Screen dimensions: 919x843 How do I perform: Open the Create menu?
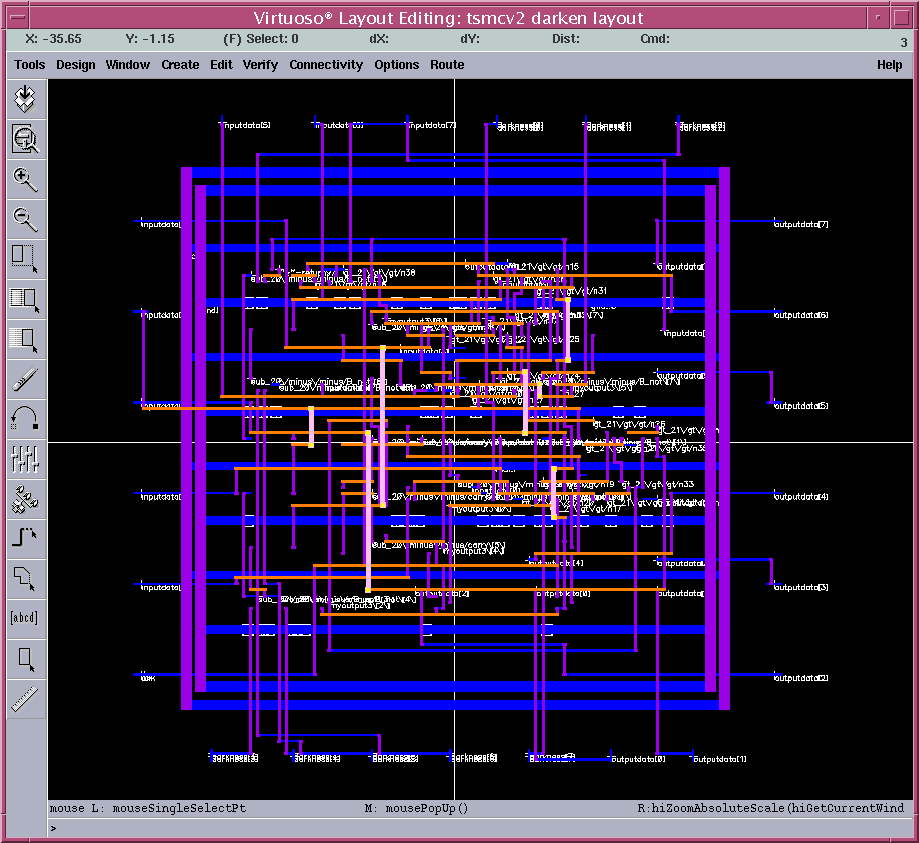coord(180,64)
